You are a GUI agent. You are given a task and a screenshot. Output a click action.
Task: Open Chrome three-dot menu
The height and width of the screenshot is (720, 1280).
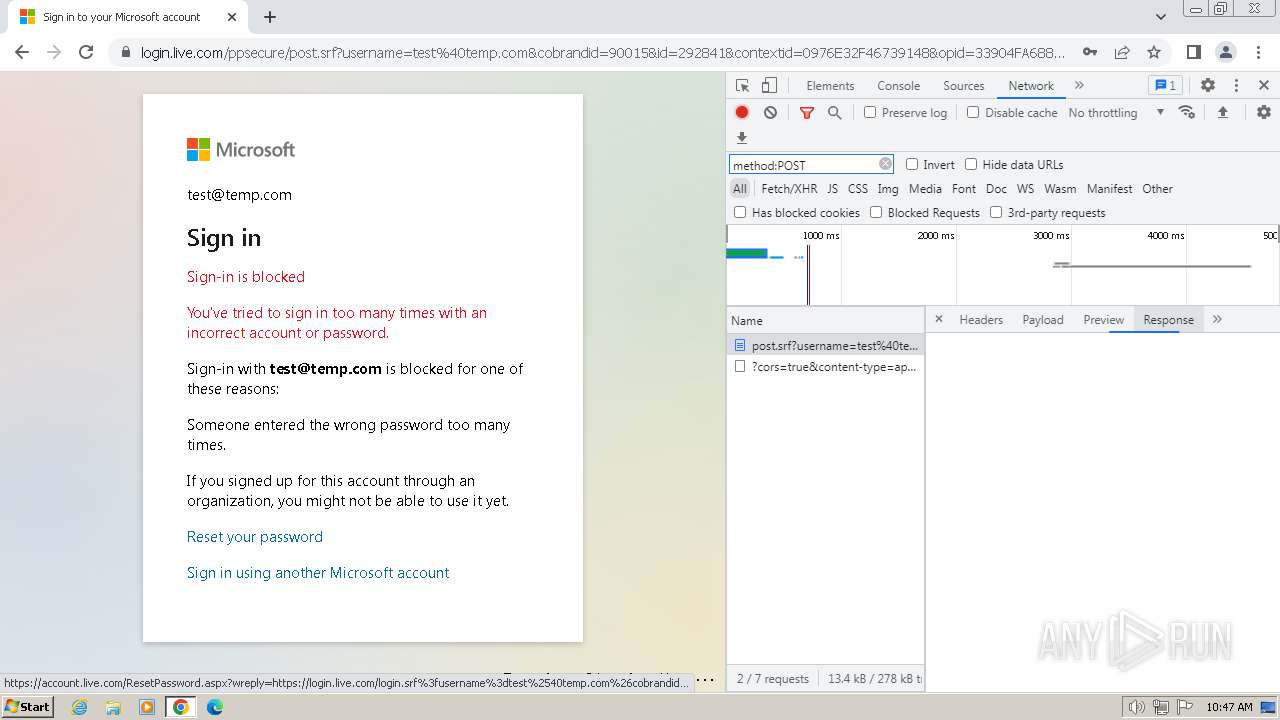coord(1258,52)
